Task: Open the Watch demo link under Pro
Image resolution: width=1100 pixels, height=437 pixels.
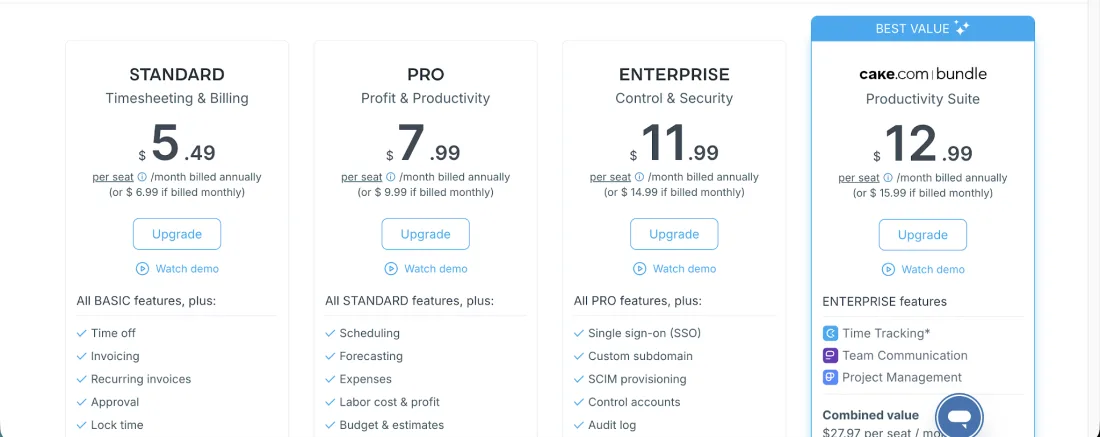Action: click(x=426, y=268)
